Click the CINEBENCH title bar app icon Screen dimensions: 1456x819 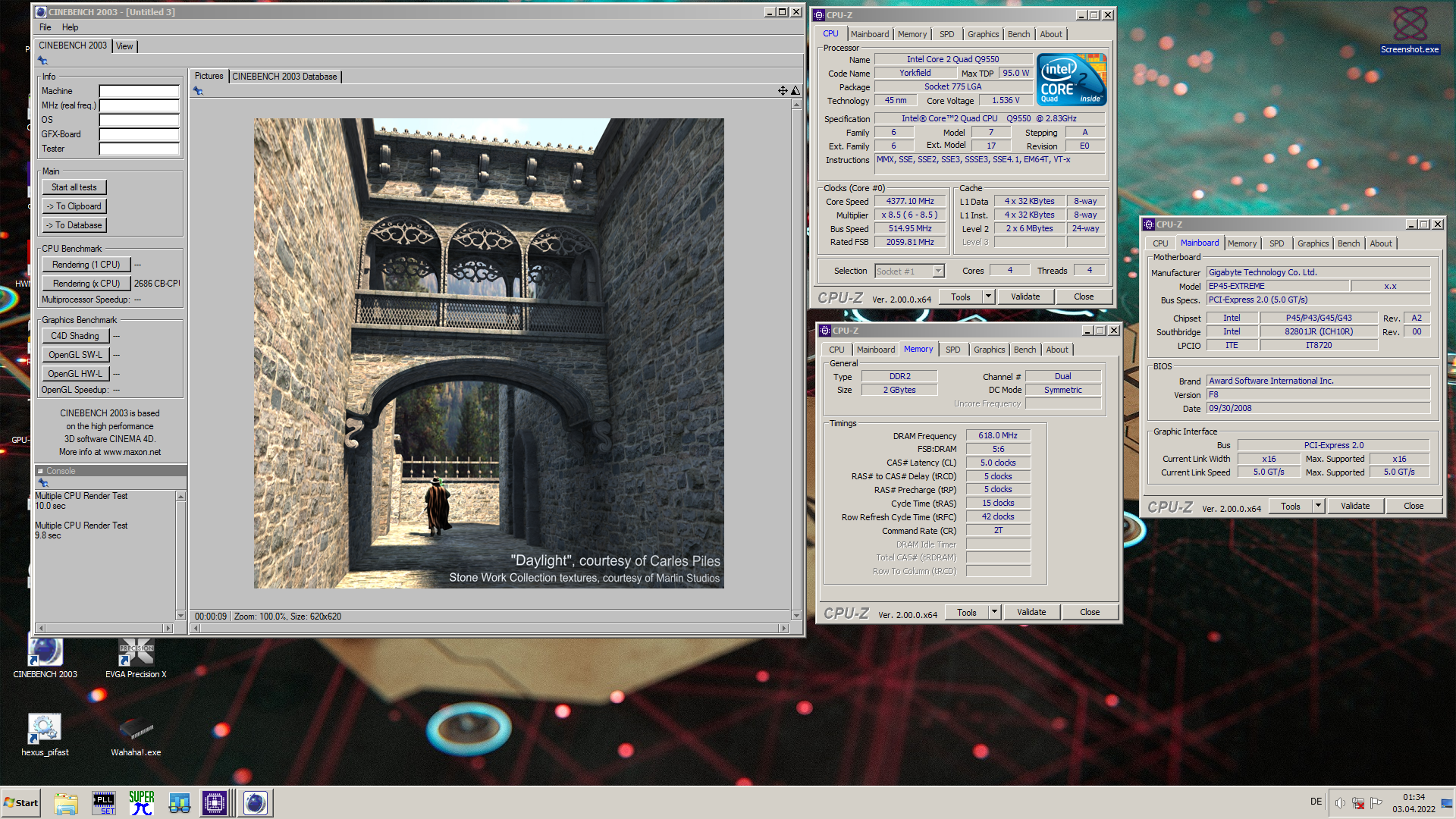41,12
